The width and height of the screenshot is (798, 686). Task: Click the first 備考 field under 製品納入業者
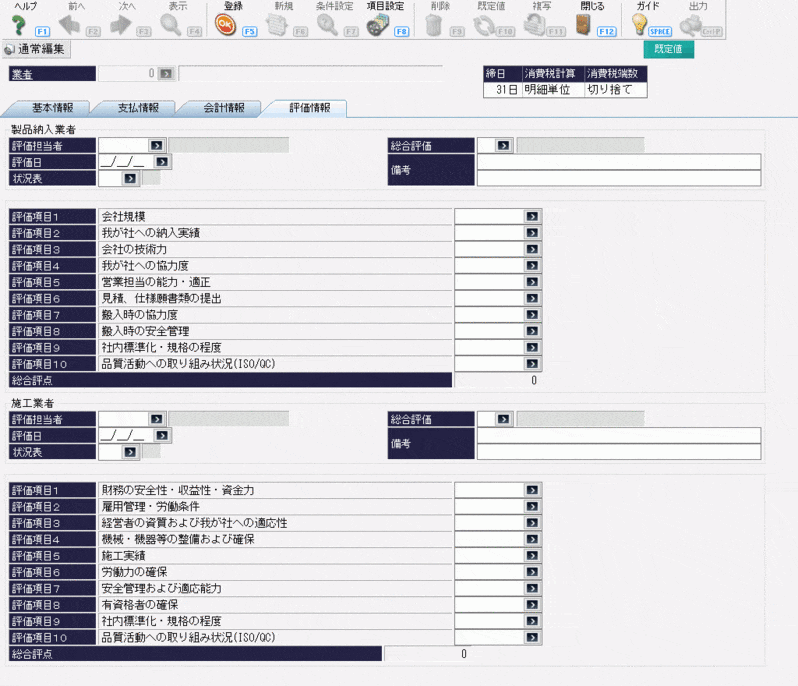click(x=618, y=162)
